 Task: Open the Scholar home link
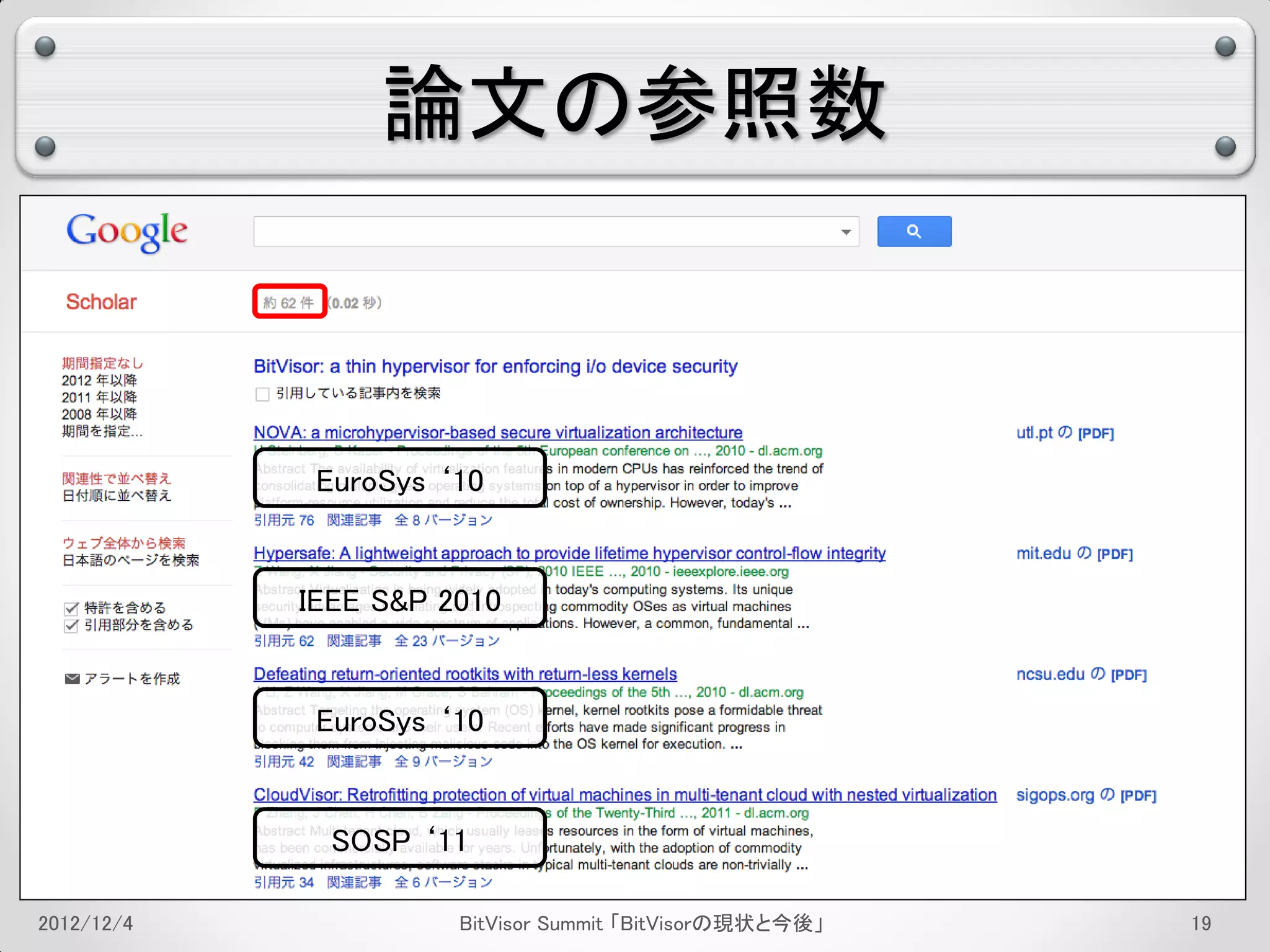(101, 302)
